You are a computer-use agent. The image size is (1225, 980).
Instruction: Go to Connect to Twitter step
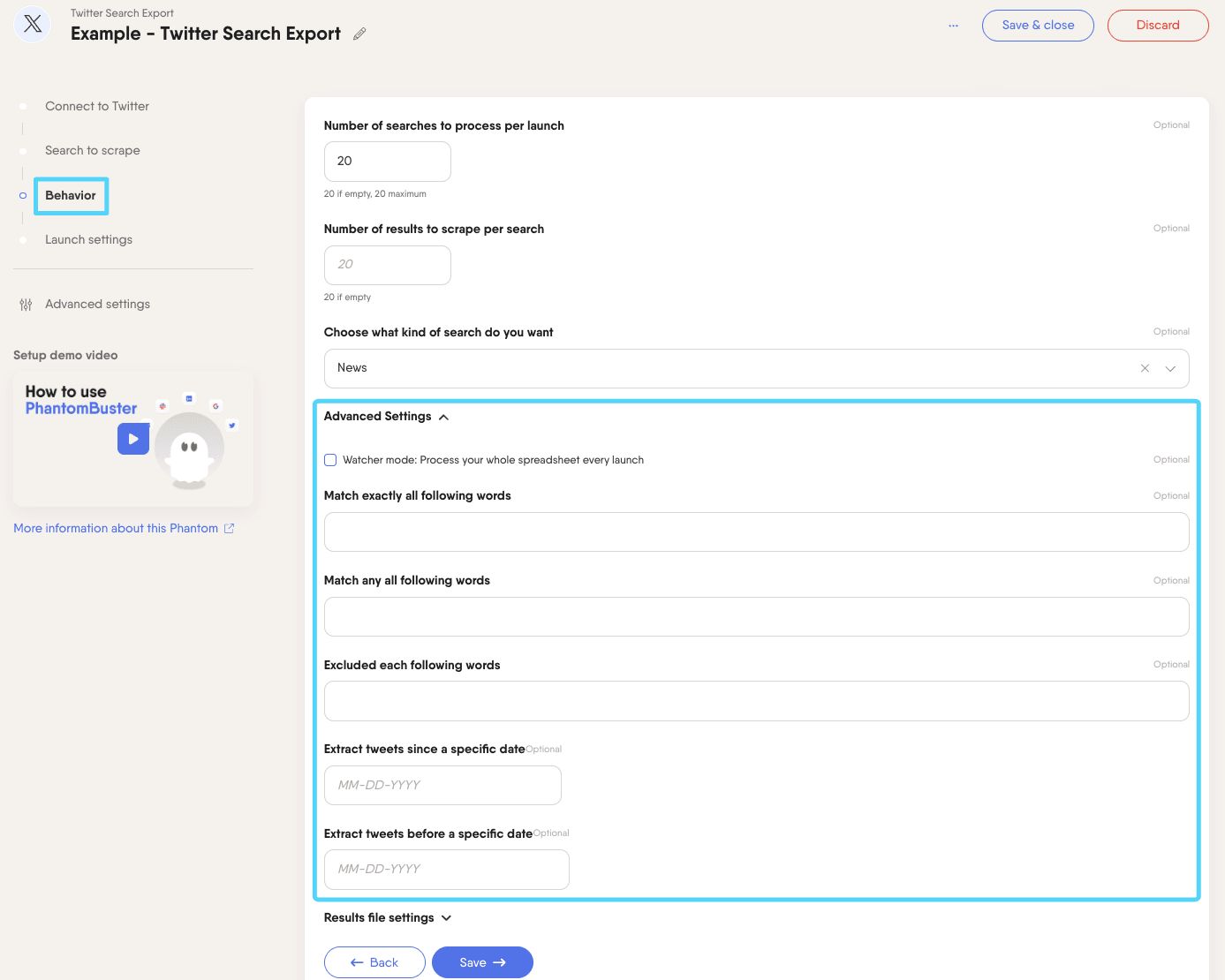(97, 106)
